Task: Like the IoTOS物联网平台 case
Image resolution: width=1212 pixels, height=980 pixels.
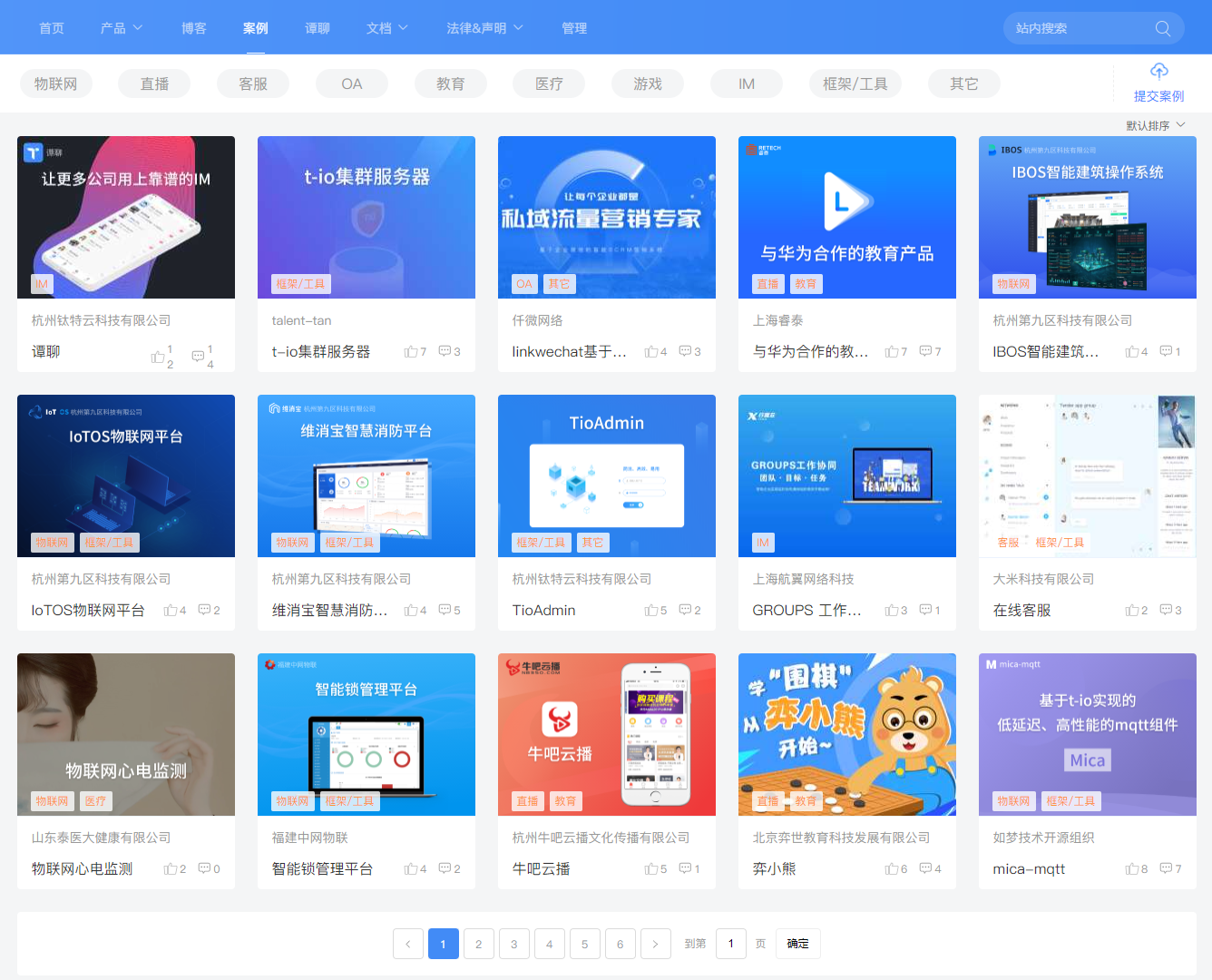Action: point(170,610)
